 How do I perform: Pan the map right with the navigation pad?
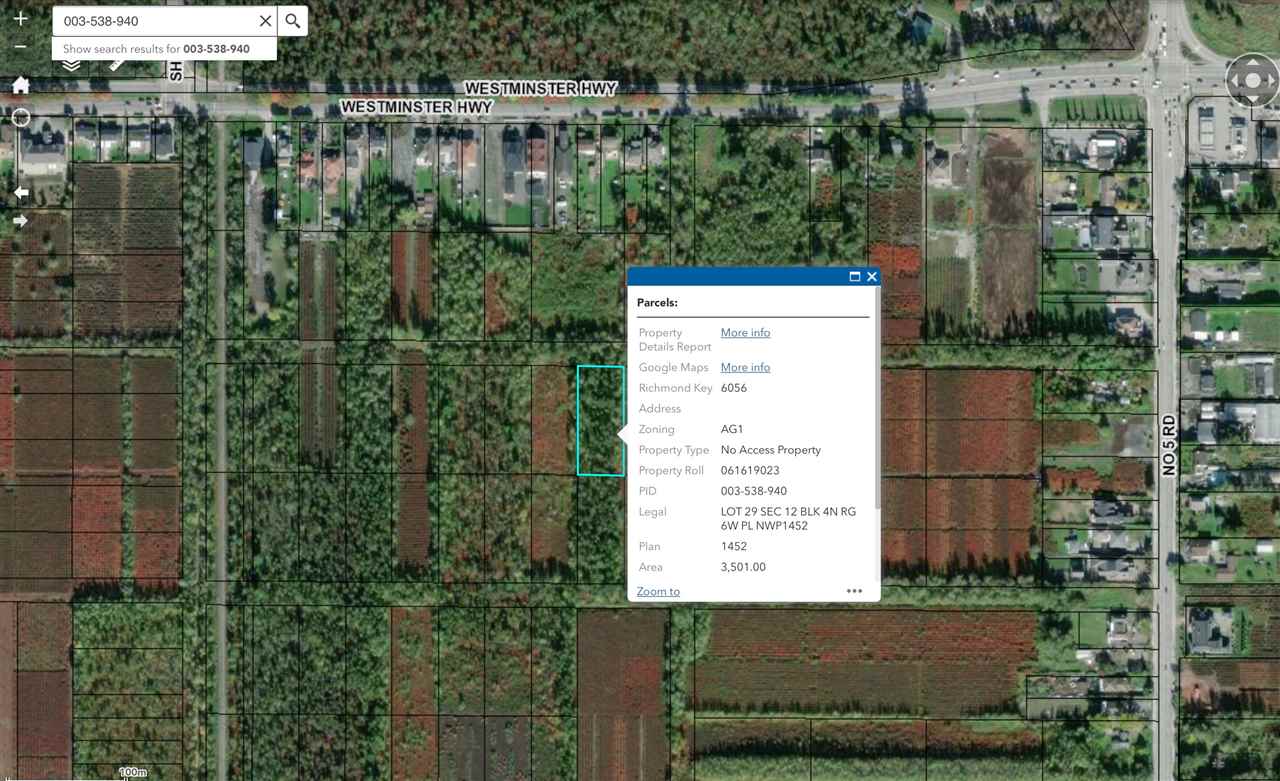[x=1270, y=81]
